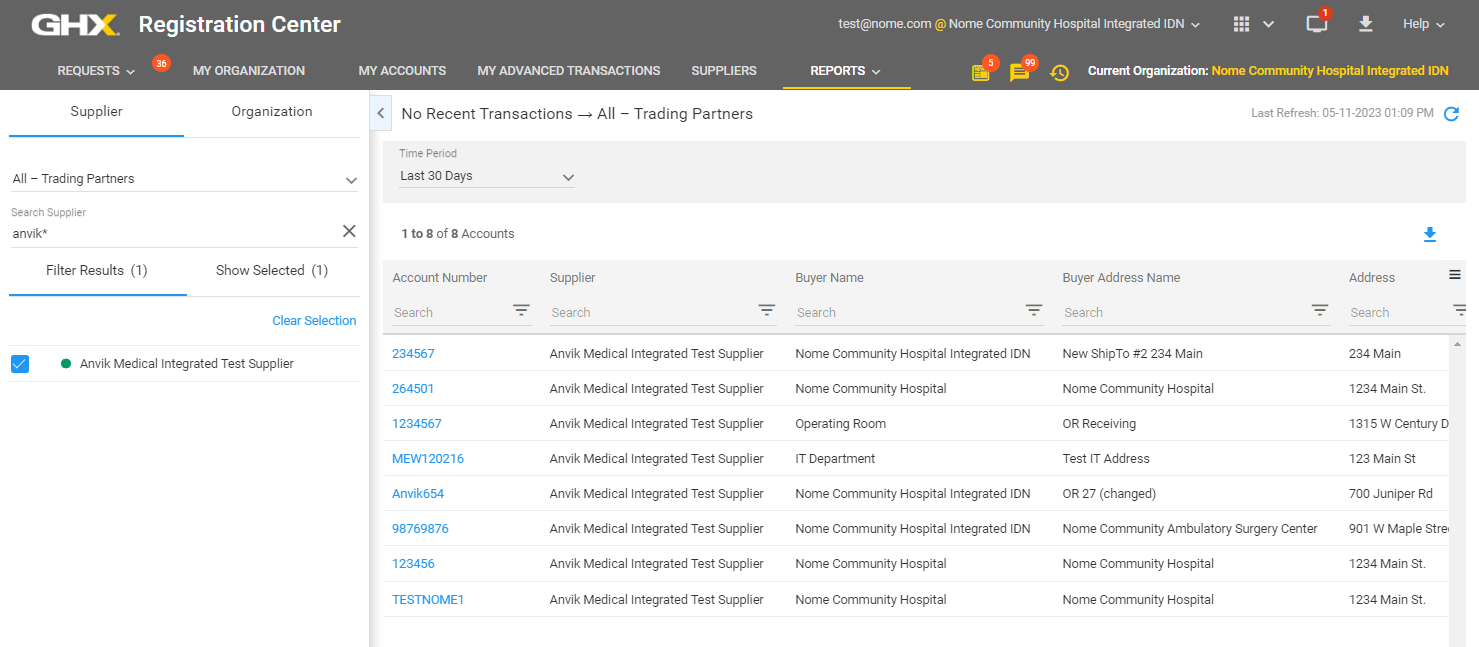
Task: Switch to the Organization tab
Action: [272, 112]
